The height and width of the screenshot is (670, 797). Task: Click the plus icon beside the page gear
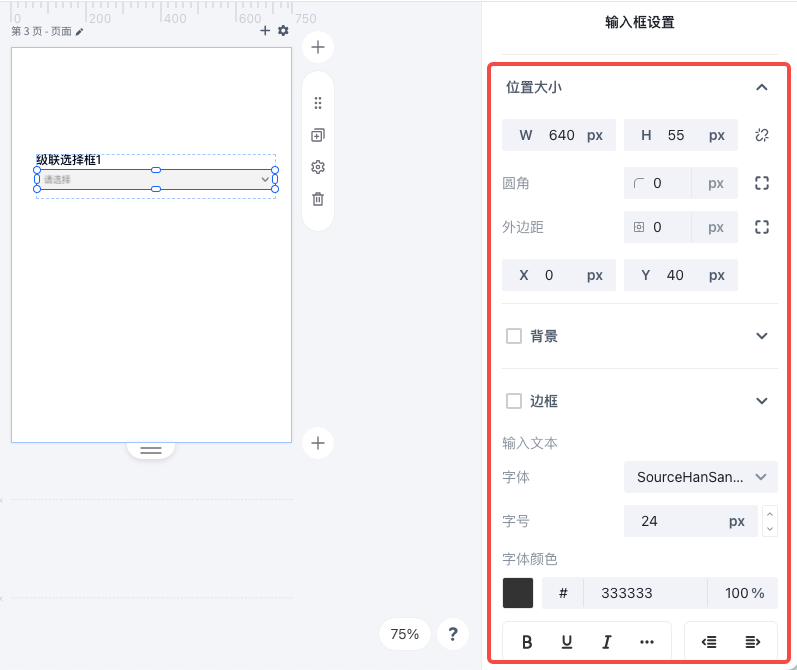tap(265, 31)
